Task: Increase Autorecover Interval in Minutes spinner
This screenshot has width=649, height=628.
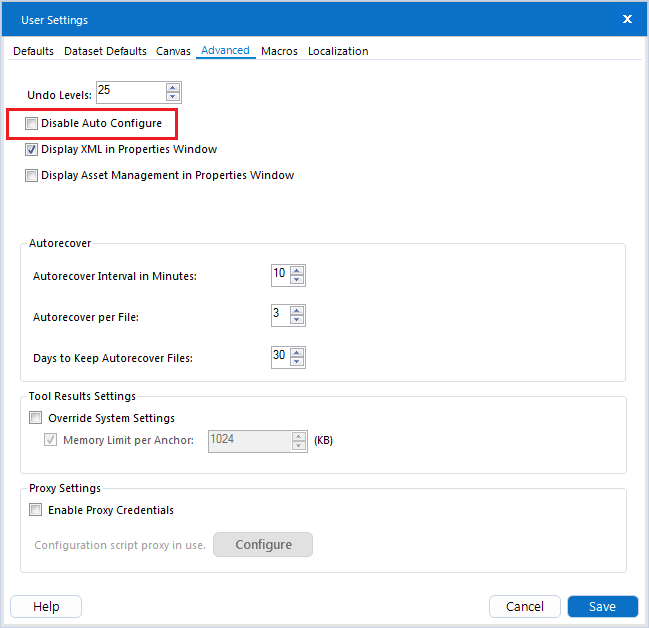Action: [297, 270]
